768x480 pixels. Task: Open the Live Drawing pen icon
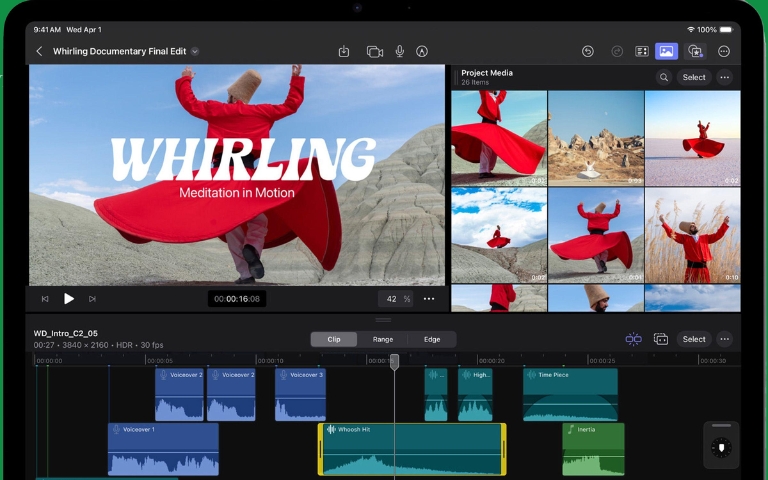click(x=422, y=51)
